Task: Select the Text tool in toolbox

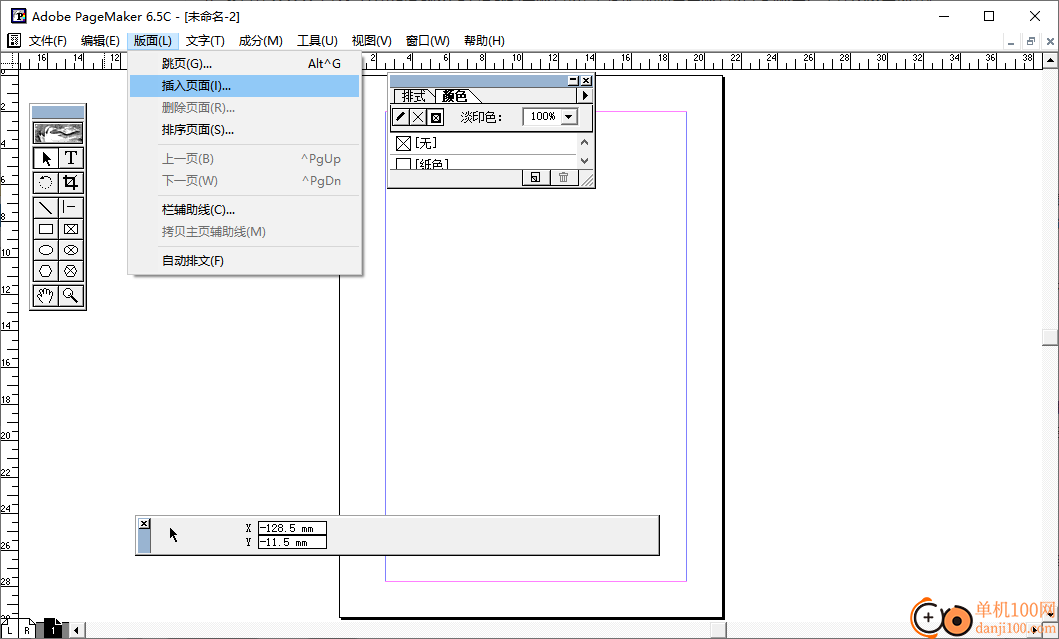Action: 71,158
